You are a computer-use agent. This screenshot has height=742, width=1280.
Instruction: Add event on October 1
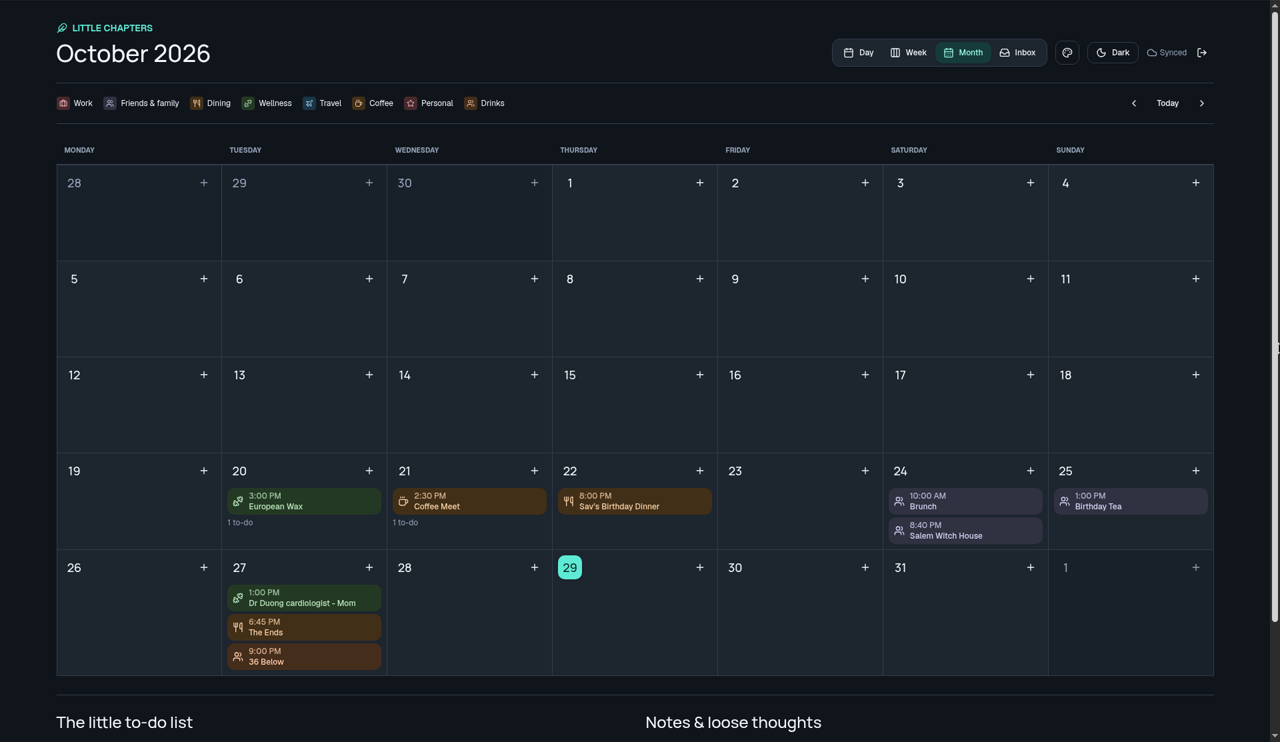pos(700,183)
